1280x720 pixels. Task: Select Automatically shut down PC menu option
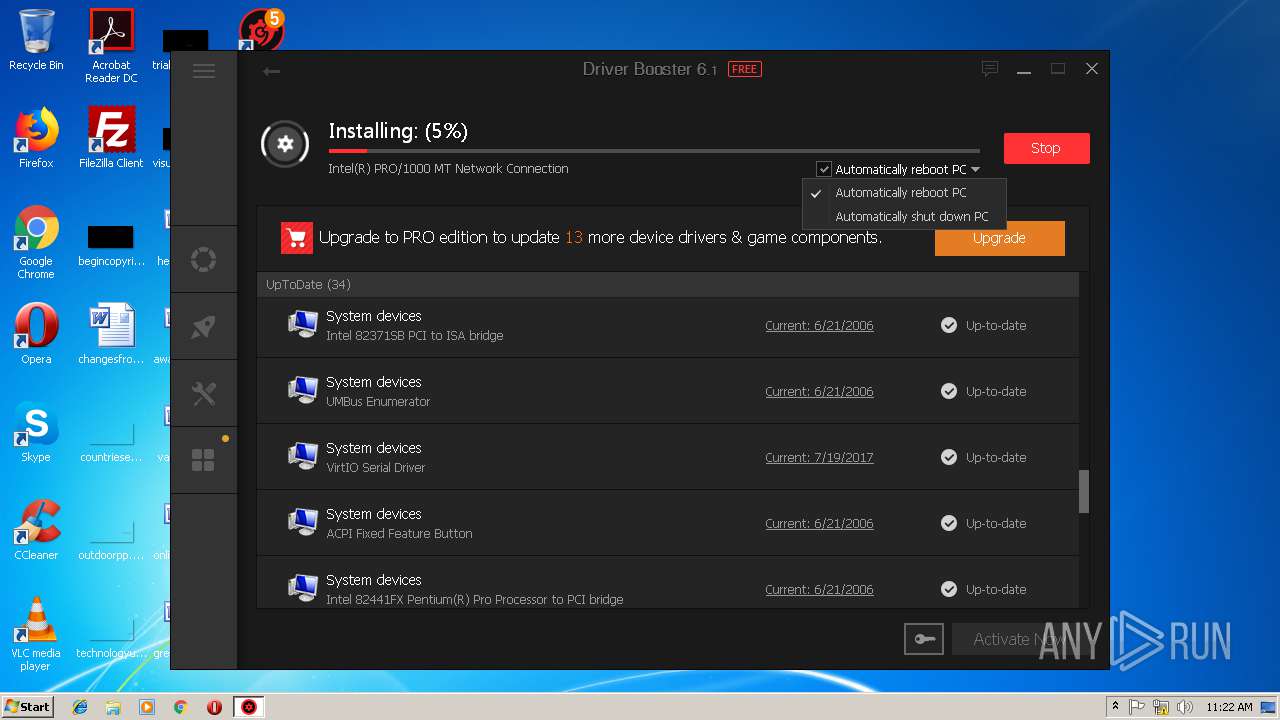tap(904, 216)
